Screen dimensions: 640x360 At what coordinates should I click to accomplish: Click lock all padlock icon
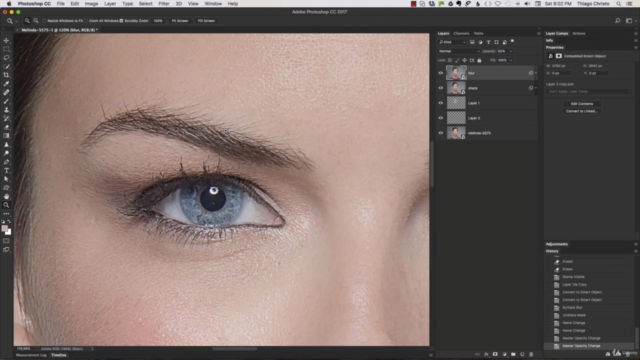tap(479, 60)
